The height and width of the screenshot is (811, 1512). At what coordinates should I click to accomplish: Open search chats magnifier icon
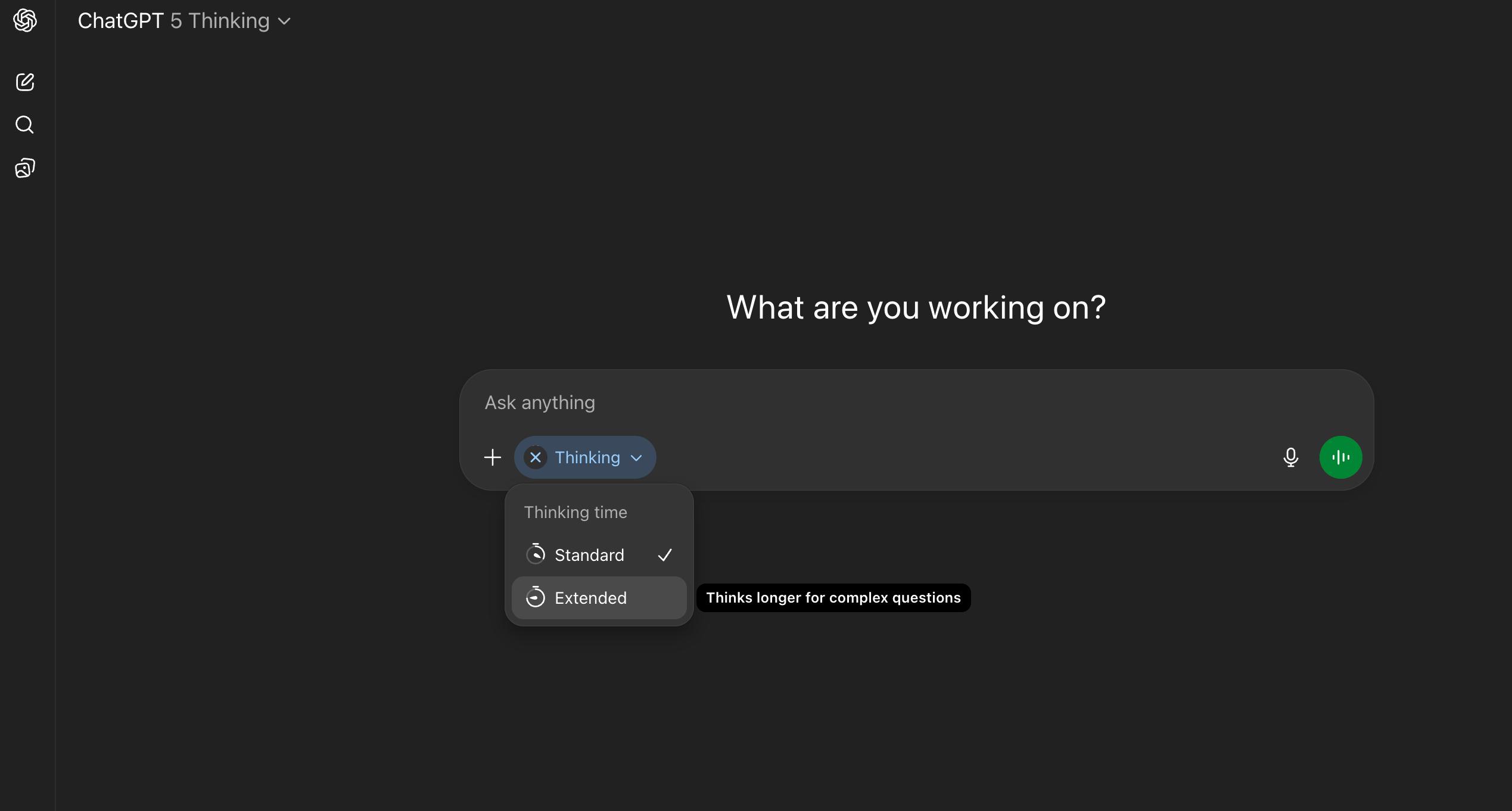pyautogui.click(x=25, y=125)
